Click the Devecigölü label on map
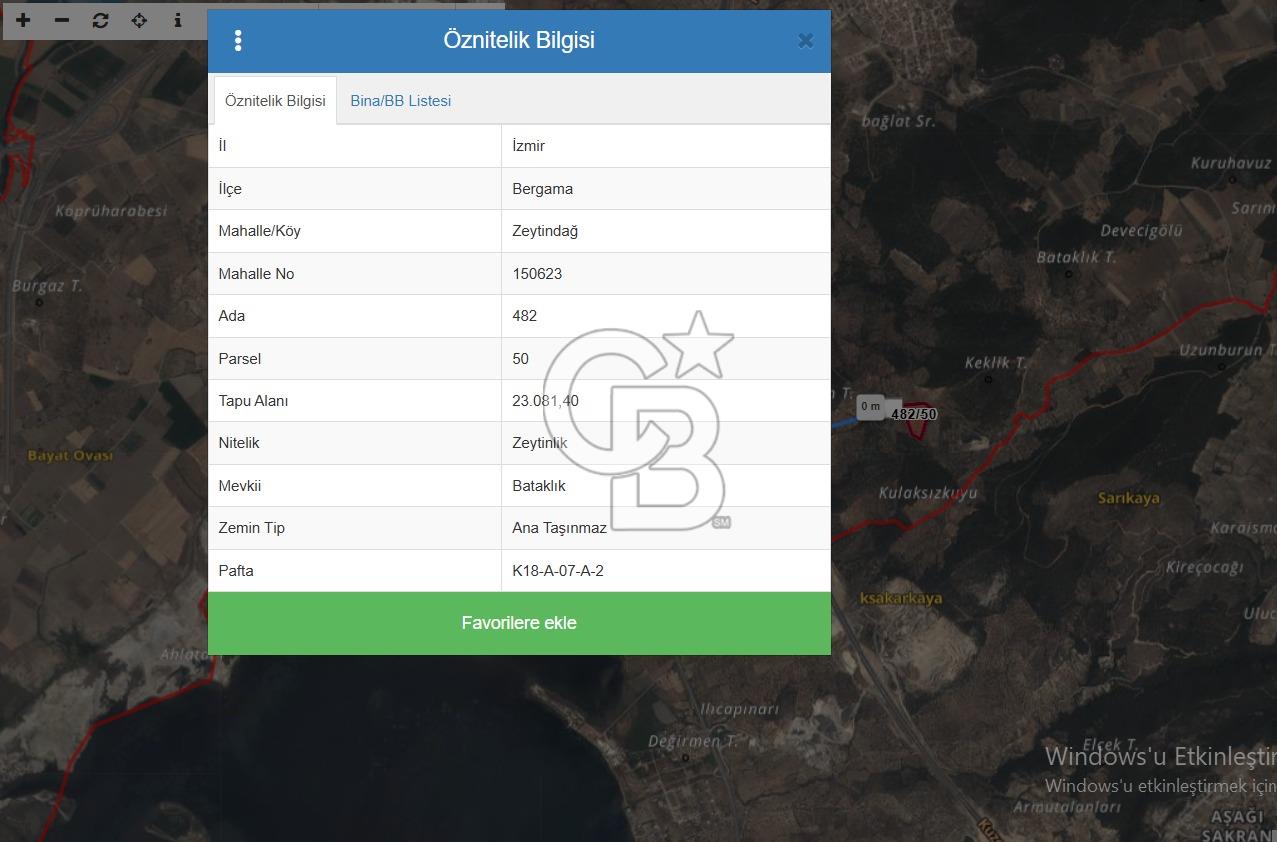 point(1141,231)
